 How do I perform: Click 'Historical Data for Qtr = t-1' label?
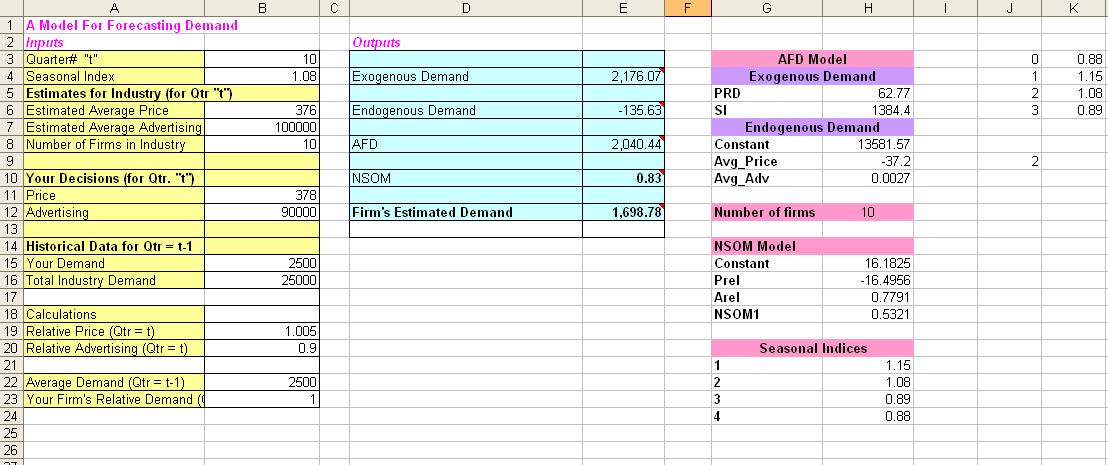[x=114, y=246]
